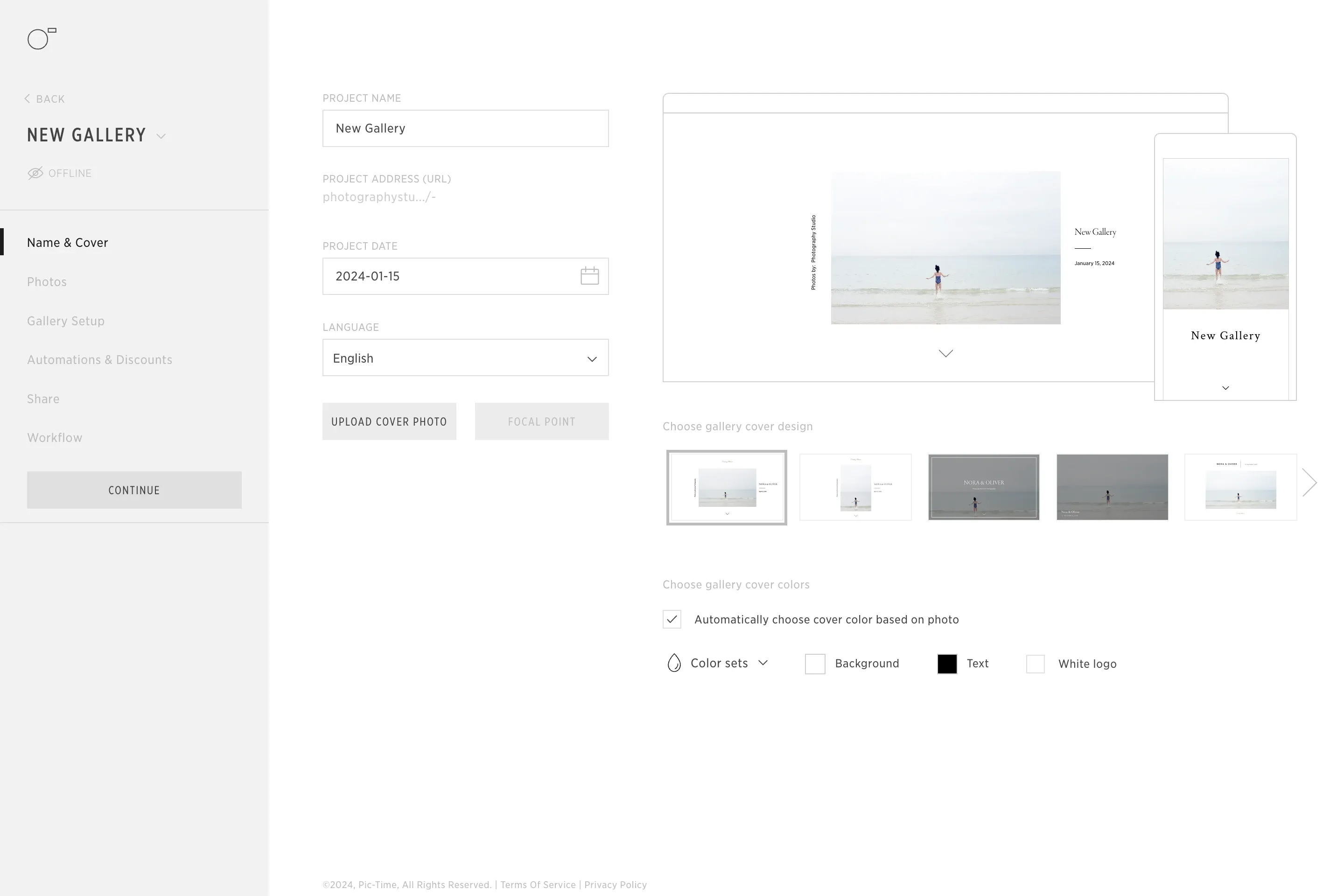Click the black Text color swatch
The height and width of the screenshot is (896, 1344).
947,664
